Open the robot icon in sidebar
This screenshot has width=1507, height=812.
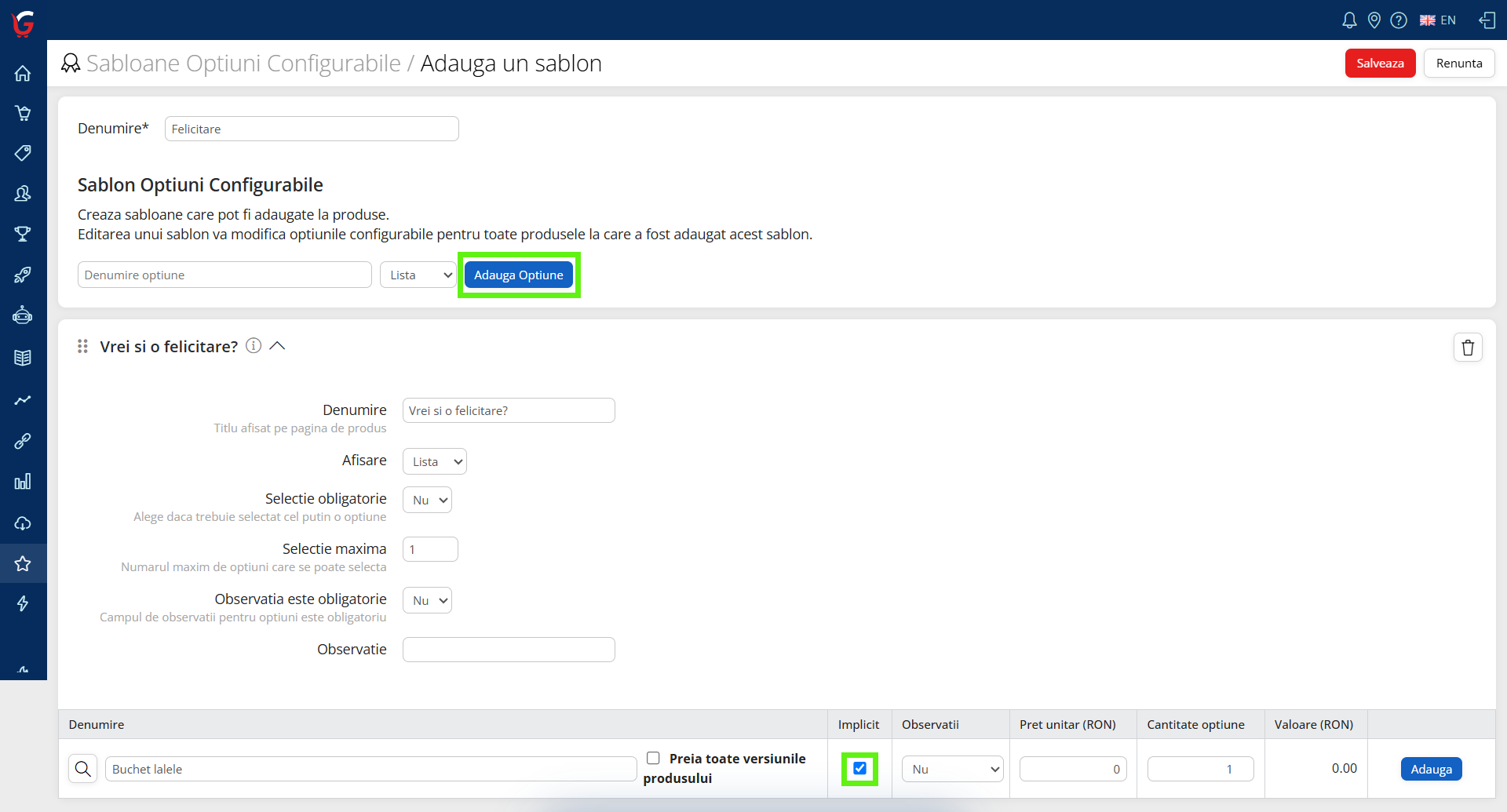[x=23, y=315]
